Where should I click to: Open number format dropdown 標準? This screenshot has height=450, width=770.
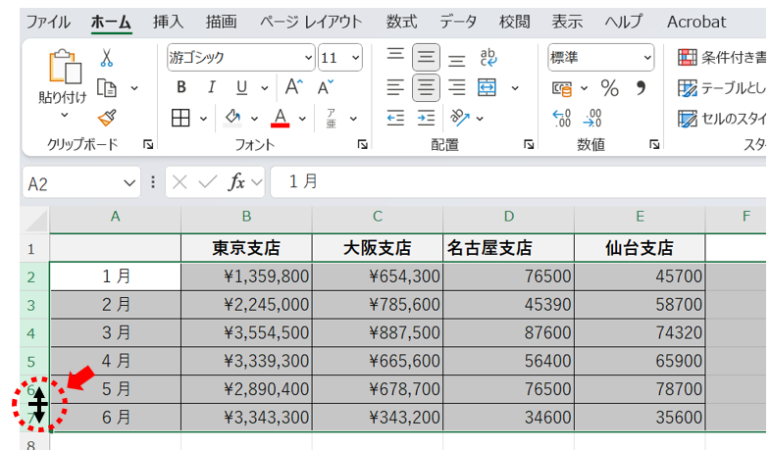[647, 57]
